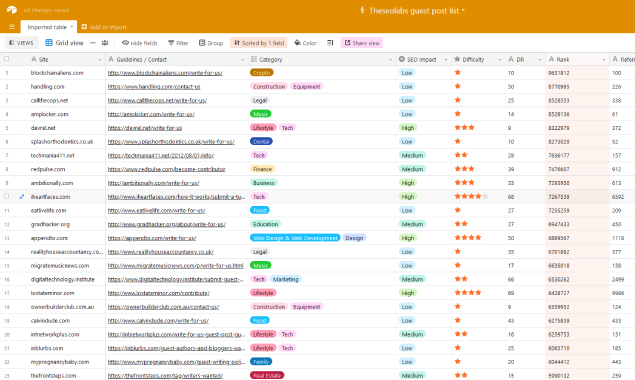The width and height of the screenshot is (635, 380).
Task: Click the expand record arrow for iheartfaces.com
Action: coord(22,196)
